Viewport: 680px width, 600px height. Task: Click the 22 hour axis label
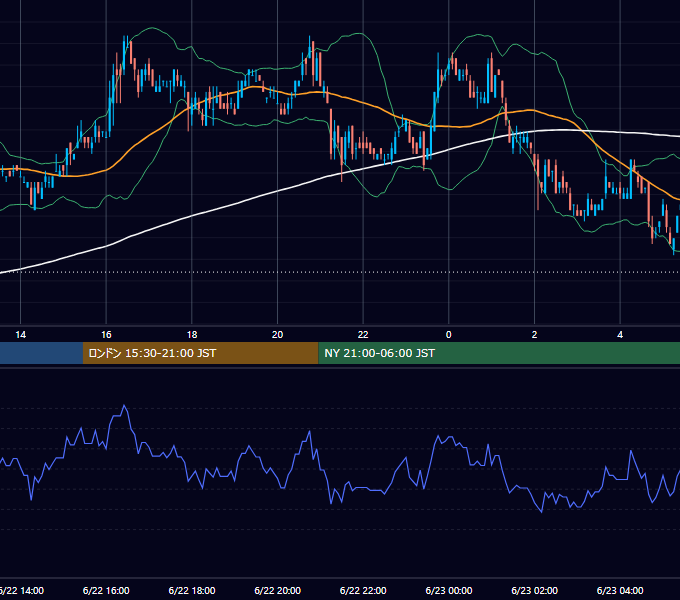(x=363, y=335)
